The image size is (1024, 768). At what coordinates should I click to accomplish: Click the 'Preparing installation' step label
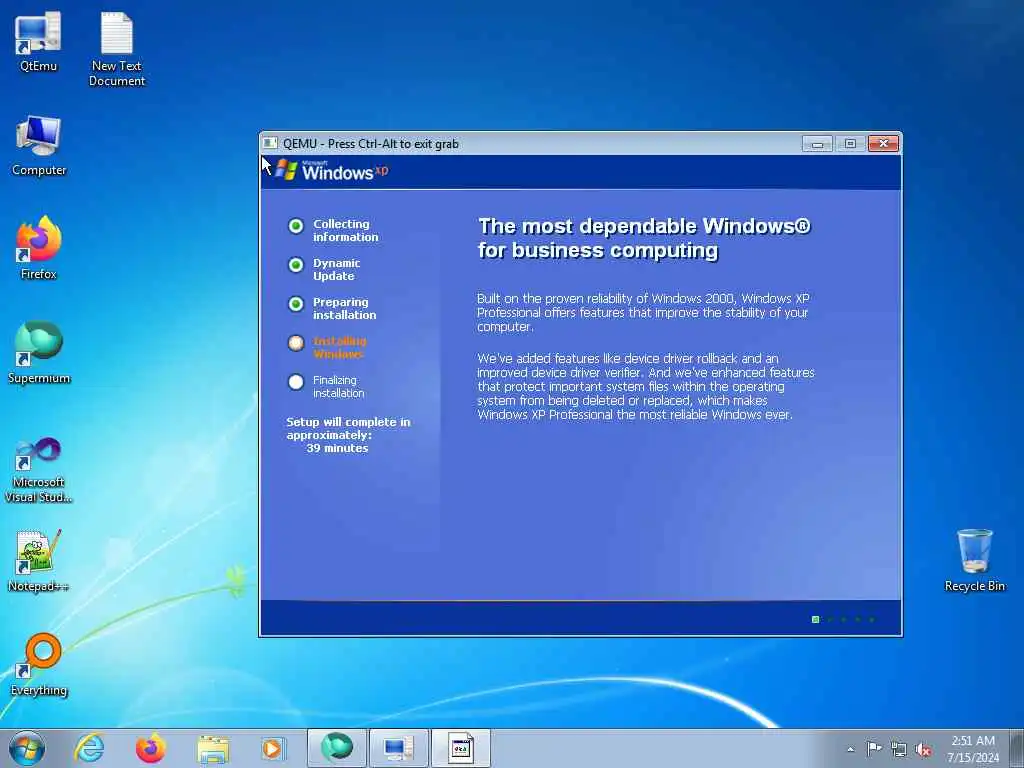click(344, 308)
